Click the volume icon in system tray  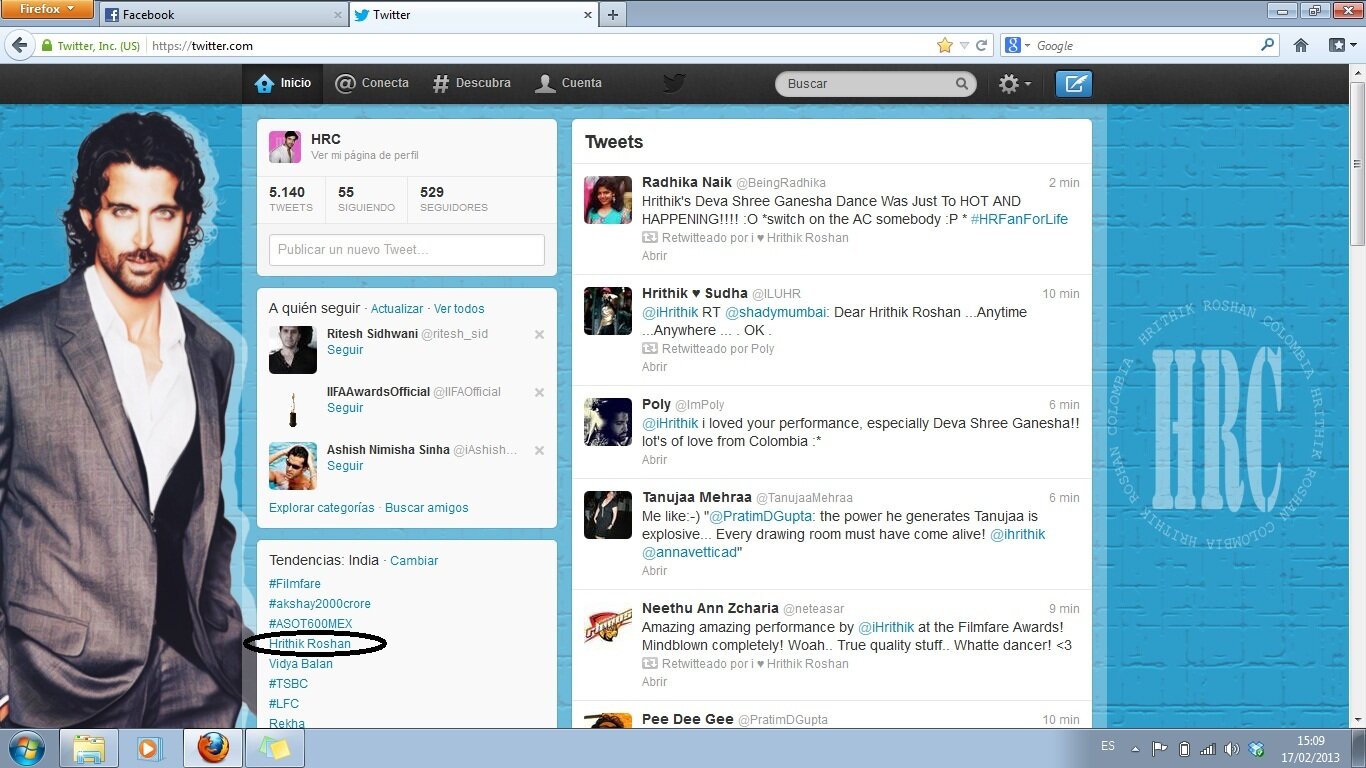coord(1232,748)
